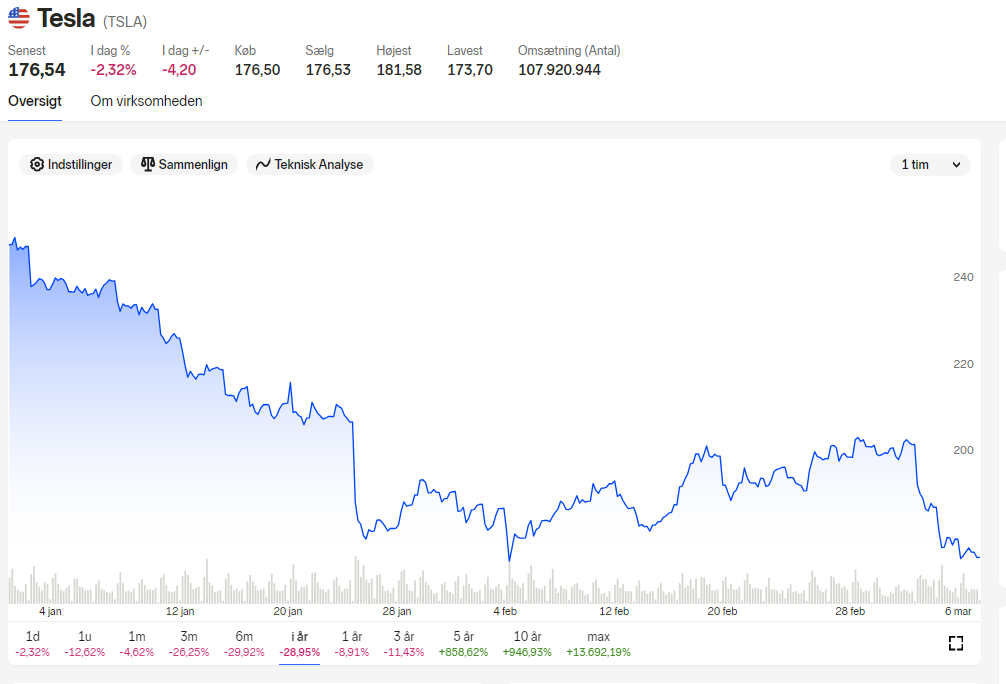Select the max time range
The image size is (1006, 684).
598,644
